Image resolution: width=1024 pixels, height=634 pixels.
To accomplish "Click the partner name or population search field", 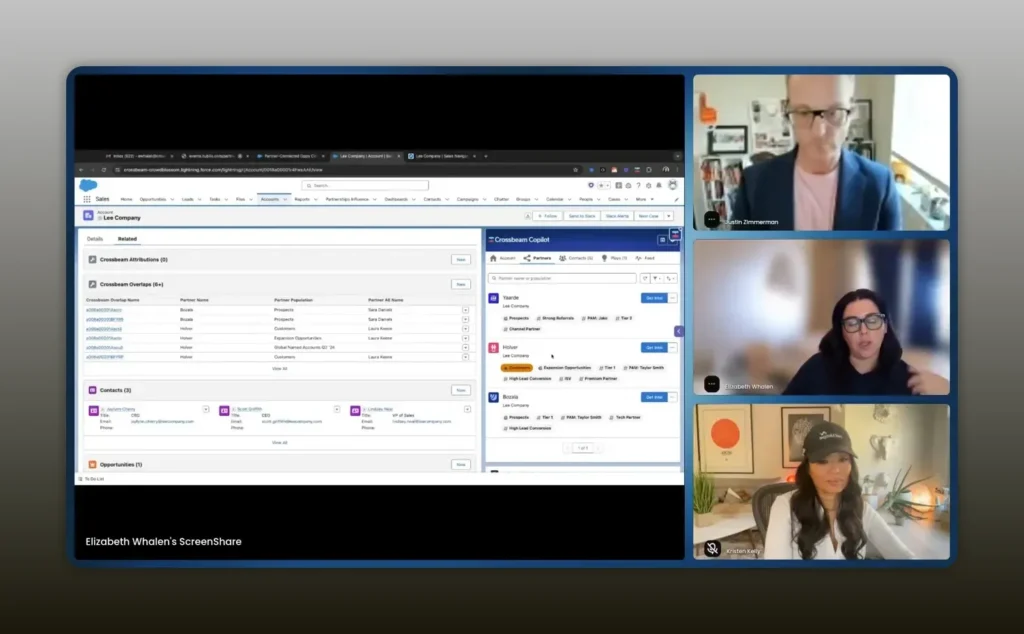I will 562,278.
